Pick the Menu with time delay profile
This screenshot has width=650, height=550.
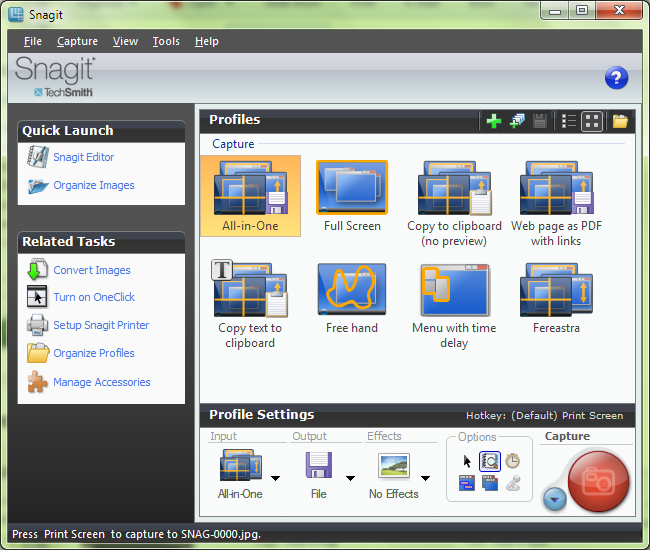click(x=454, y=305)
